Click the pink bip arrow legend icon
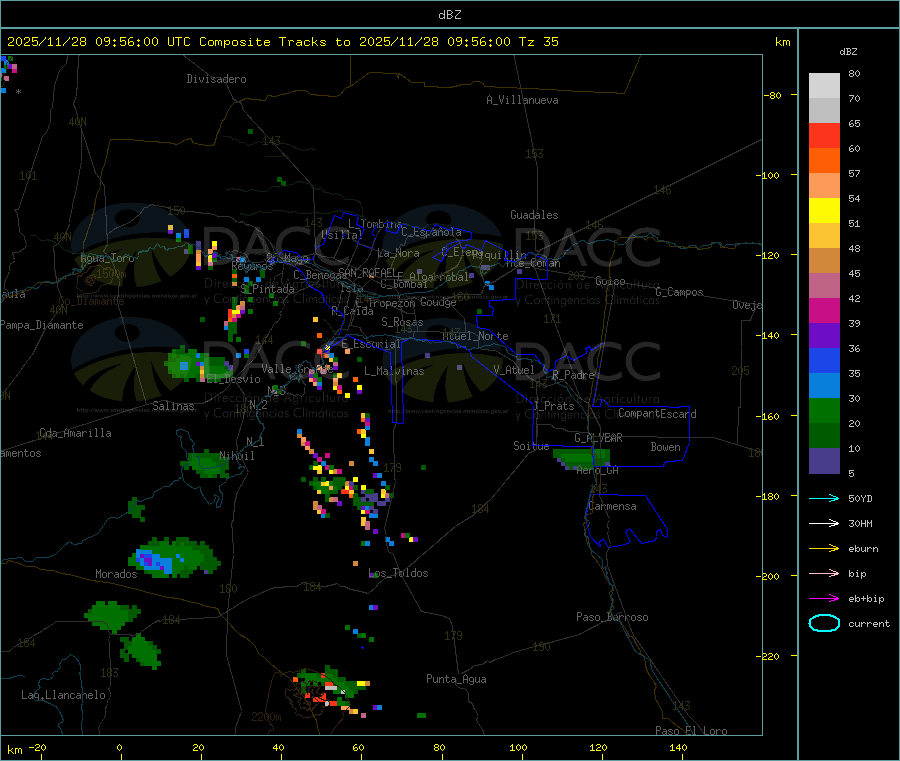900x761 pixels. 824,573
